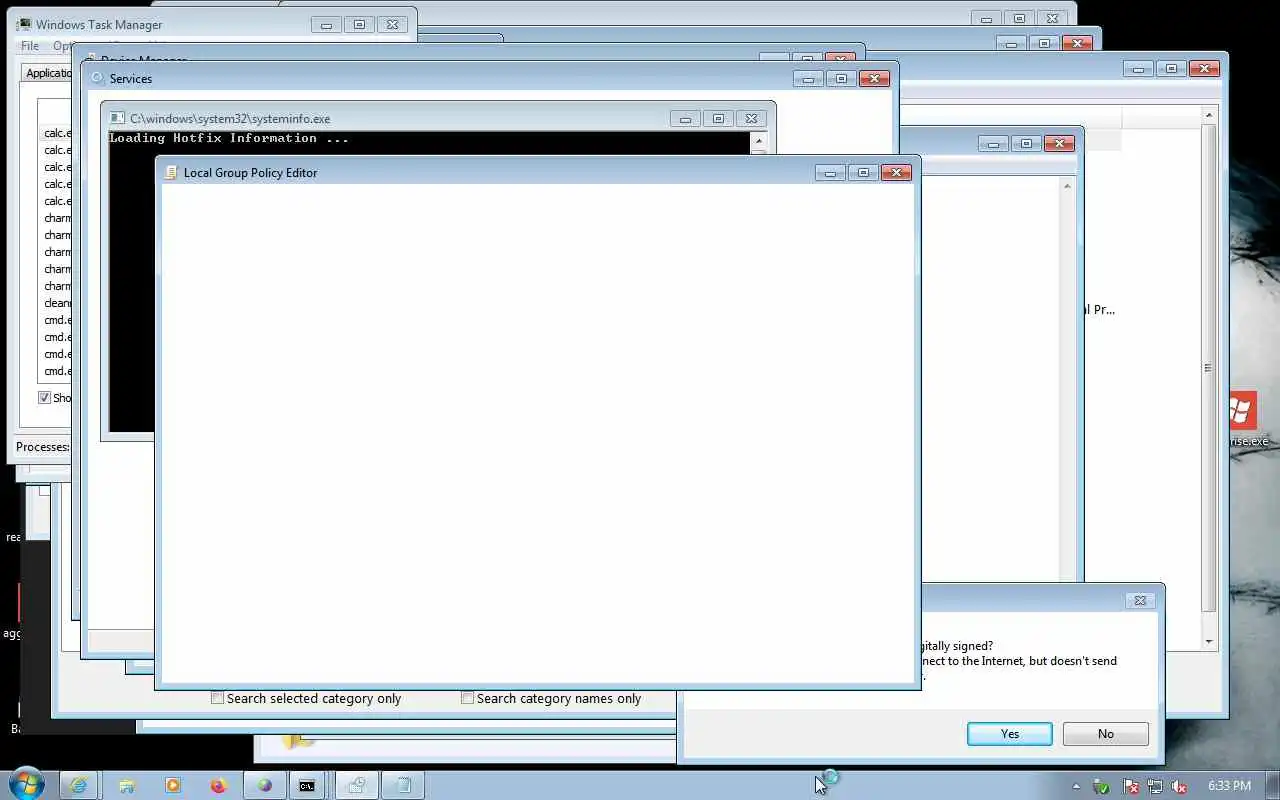Viewport: 1280px width, 800px height.
Task: Launch Internet Explorer from the taskbar
Action: 79,785
